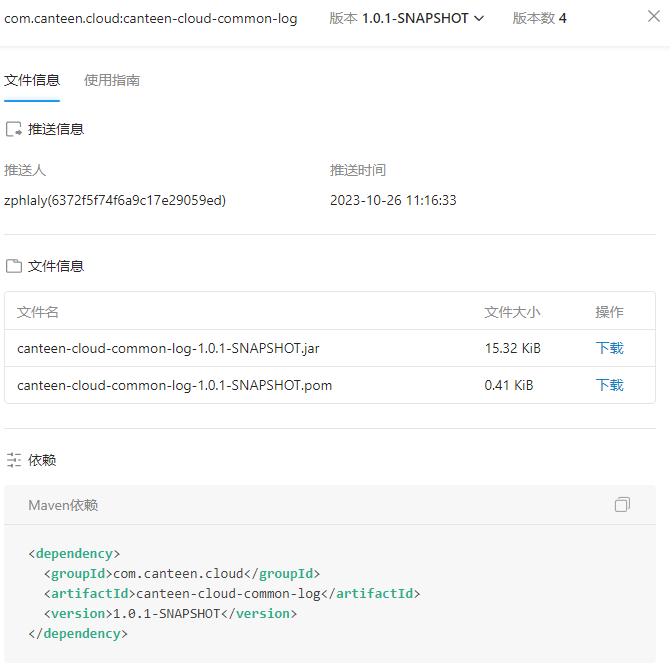This screenshot has height=665, width=670.
Task: Click the file info folder icon
Action: click(x=14, y=266)
